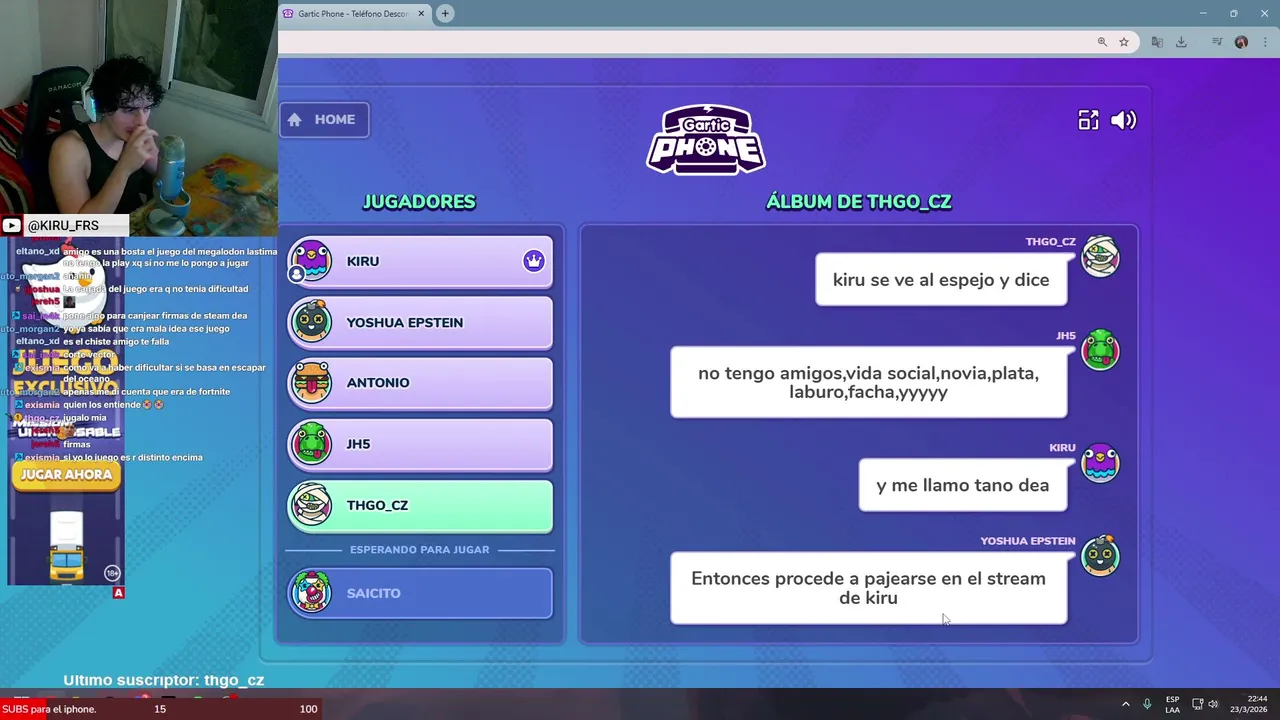The width and height of the screenshot is (1280, 720).
Task: Click the microphone icon in system tray
Action: [x=1147, y=704]
